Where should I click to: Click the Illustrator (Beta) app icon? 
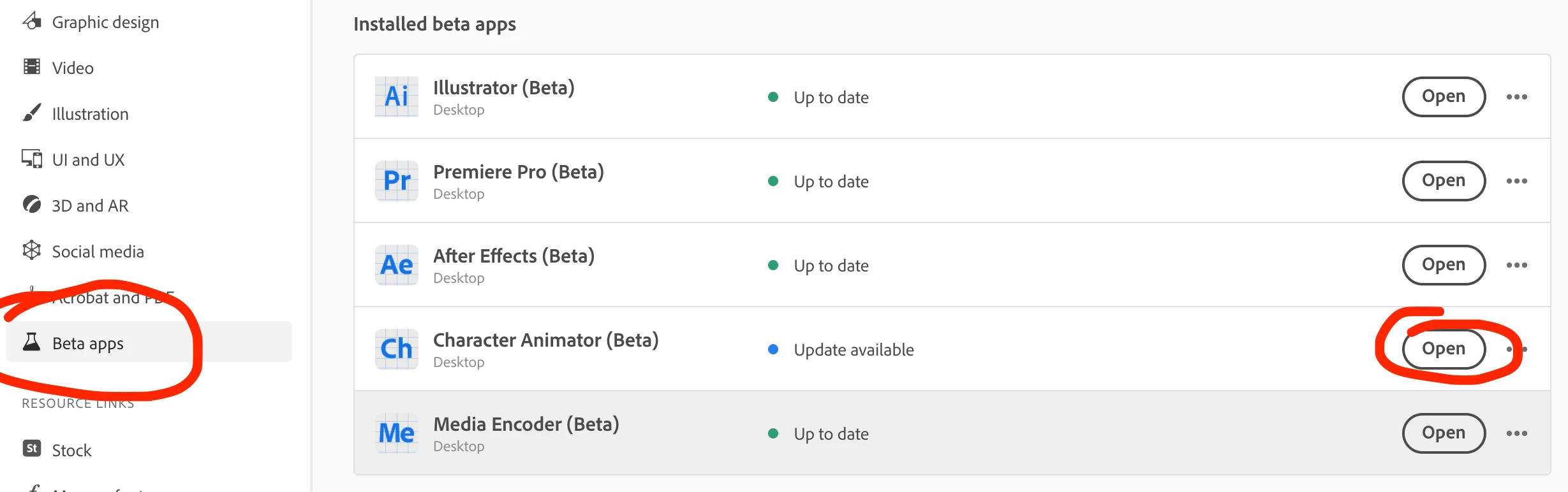[396, 97]
